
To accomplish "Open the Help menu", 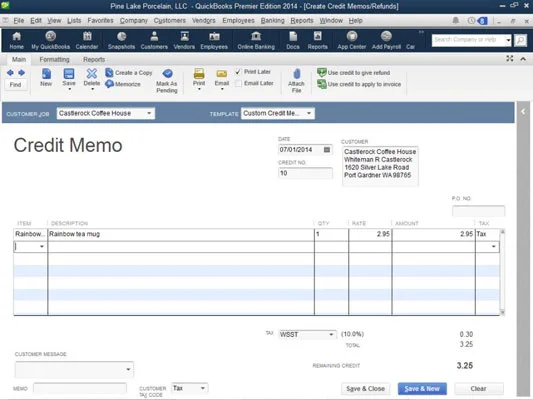I will [x=356, y=21].
